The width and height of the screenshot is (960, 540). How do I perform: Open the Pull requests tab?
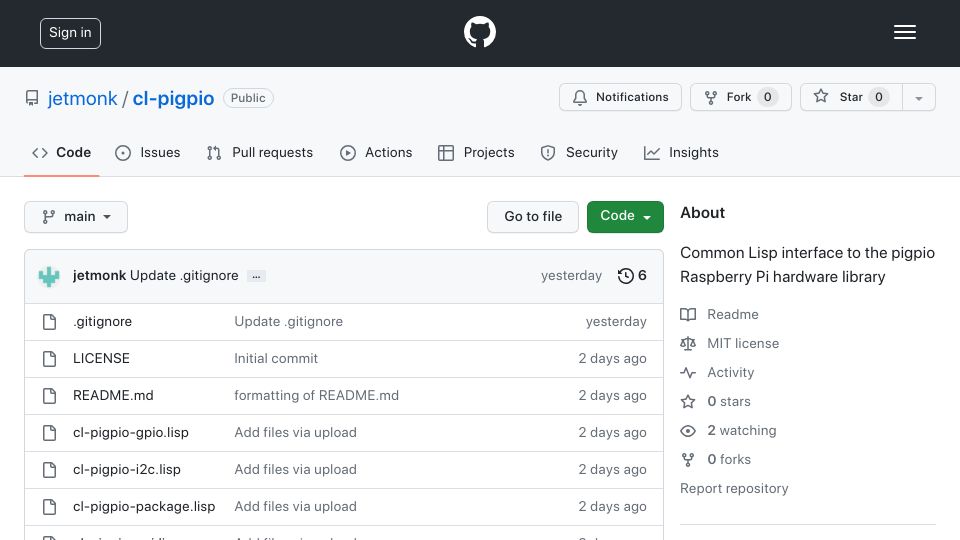(260, 153)
